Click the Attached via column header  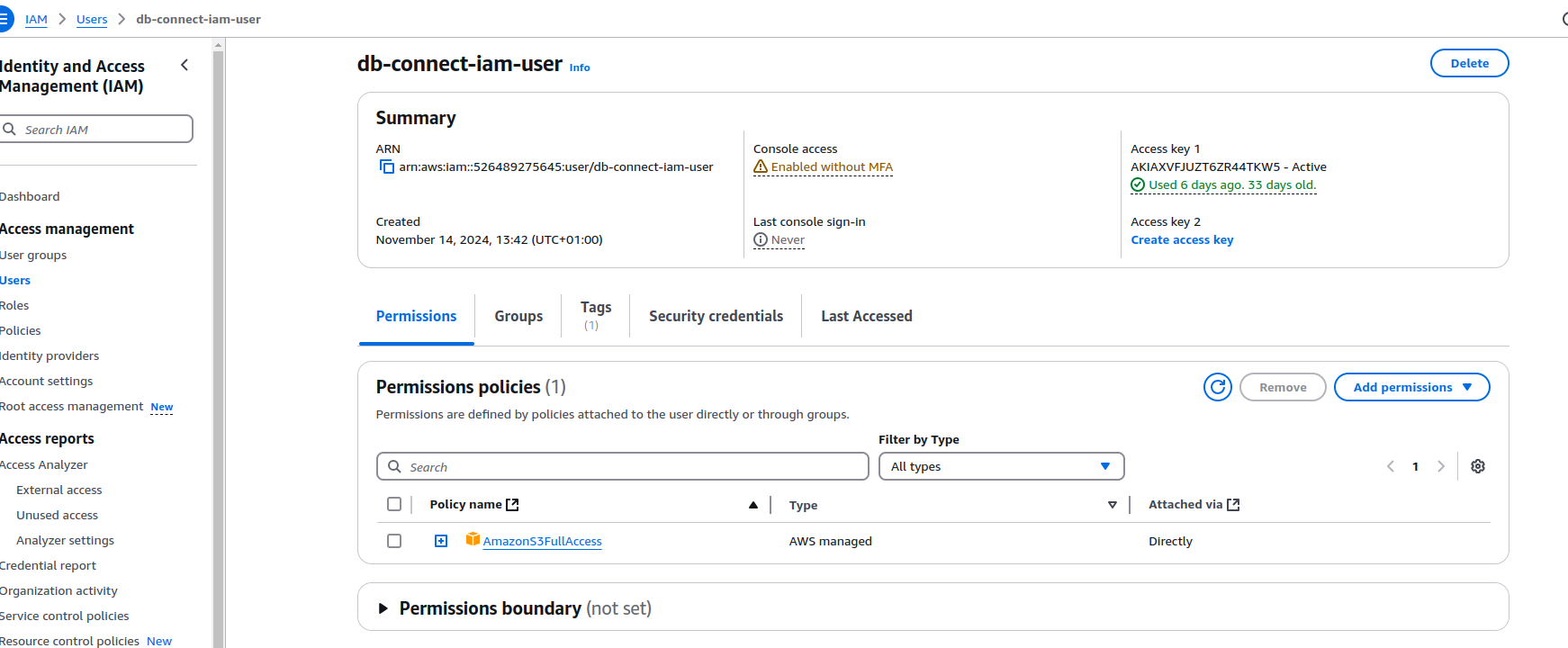(1185, 504)
